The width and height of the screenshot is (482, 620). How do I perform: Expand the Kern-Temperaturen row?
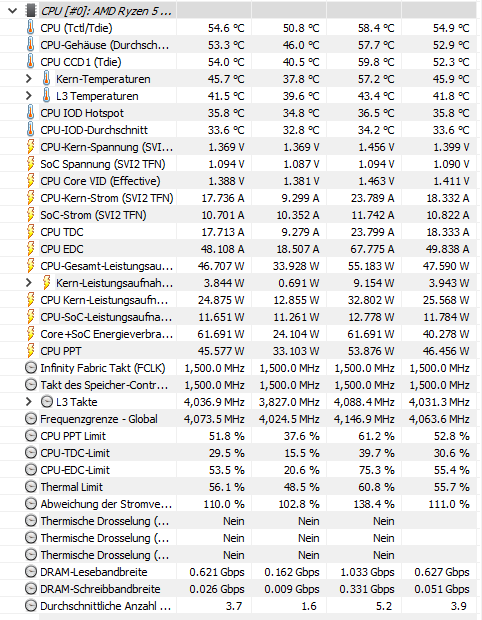(28, 79)
